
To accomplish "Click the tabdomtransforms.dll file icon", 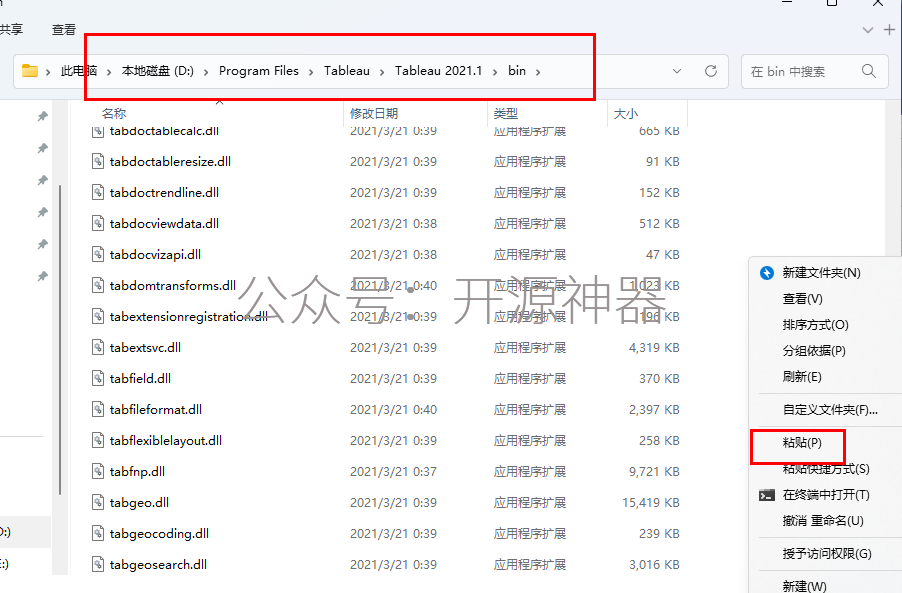I will point(98,286).
